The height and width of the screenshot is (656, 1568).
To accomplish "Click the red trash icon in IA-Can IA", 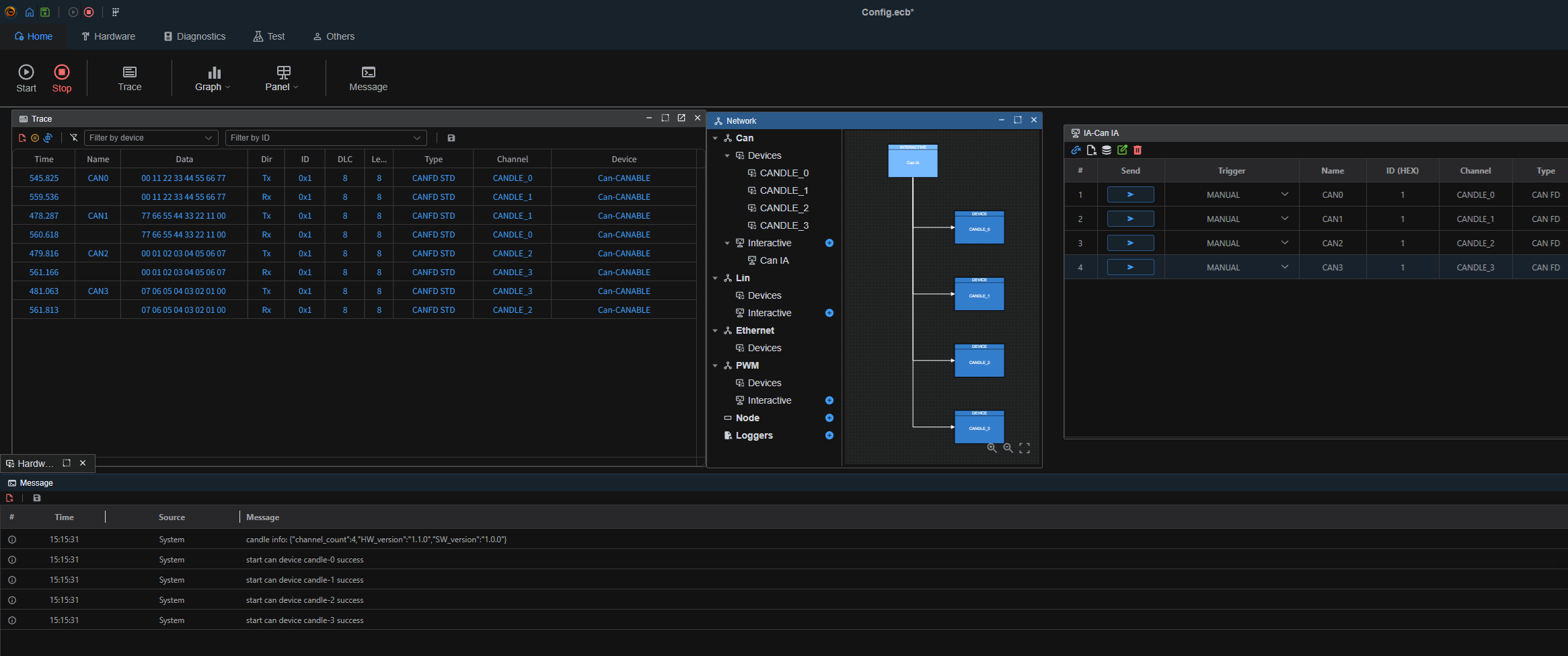I will (1137, 150).
